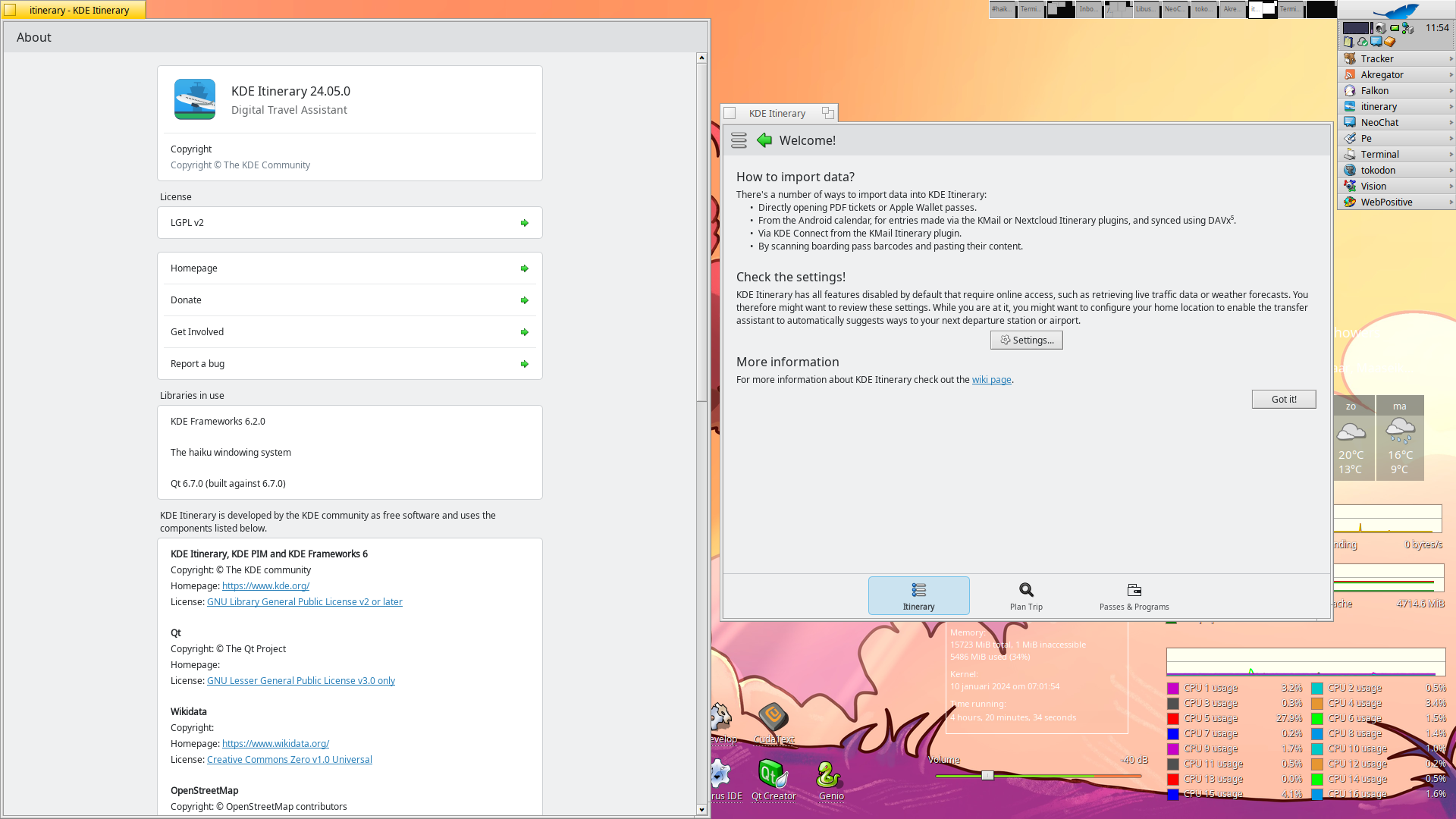Open the Qt Creator desktop icon

pos(773,773)
